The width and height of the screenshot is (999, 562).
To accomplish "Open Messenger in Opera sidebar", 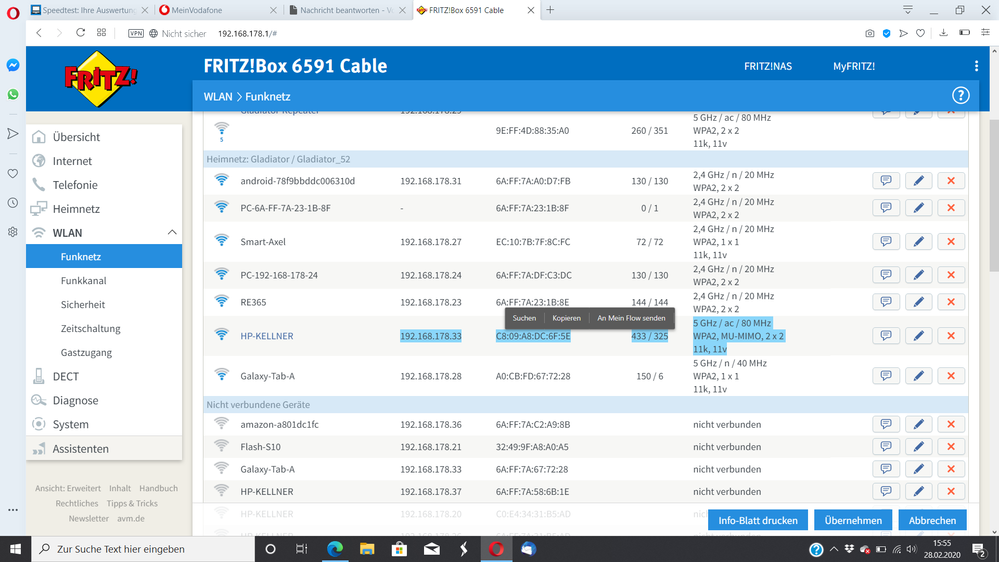I will pos(13,65).
